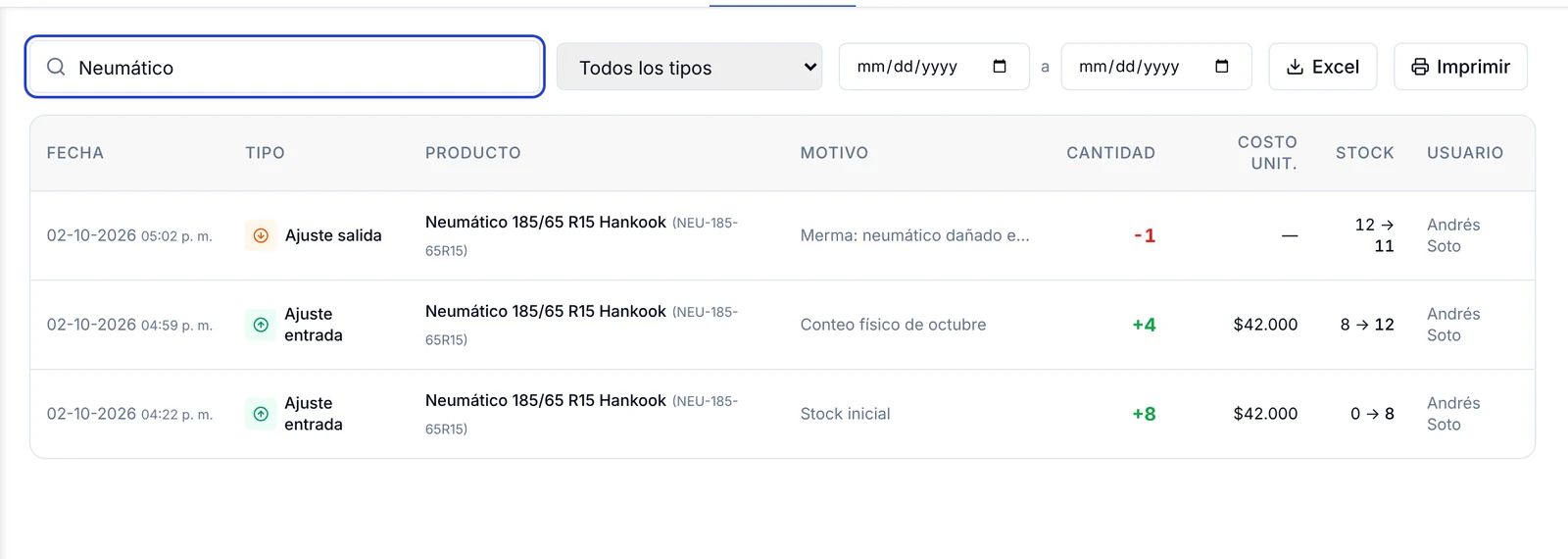This screenshot has width=1568, height=559.
Task: Click the green +8 quantity
Action: click(1144, 414)
